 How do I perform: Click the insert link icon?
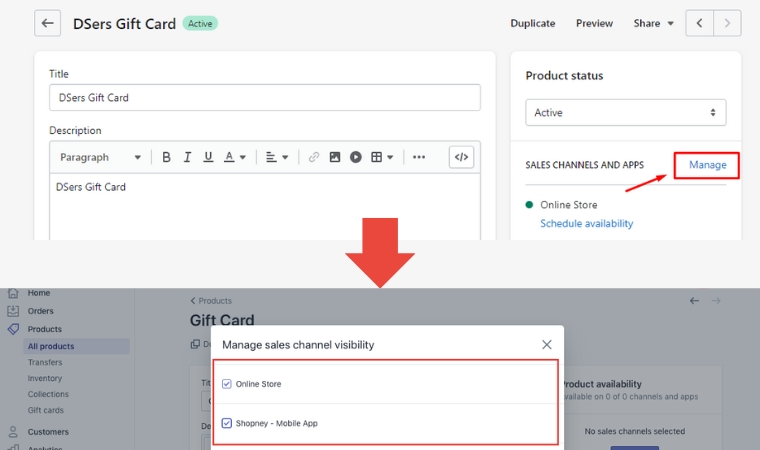point(314,157)
